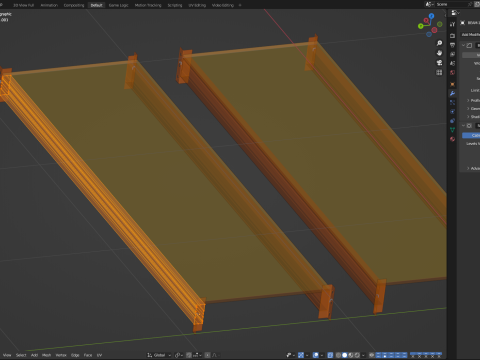Click the Bevel modifier type icon
The height and width of the screenshot is (360, 480).
pos(469,45)
